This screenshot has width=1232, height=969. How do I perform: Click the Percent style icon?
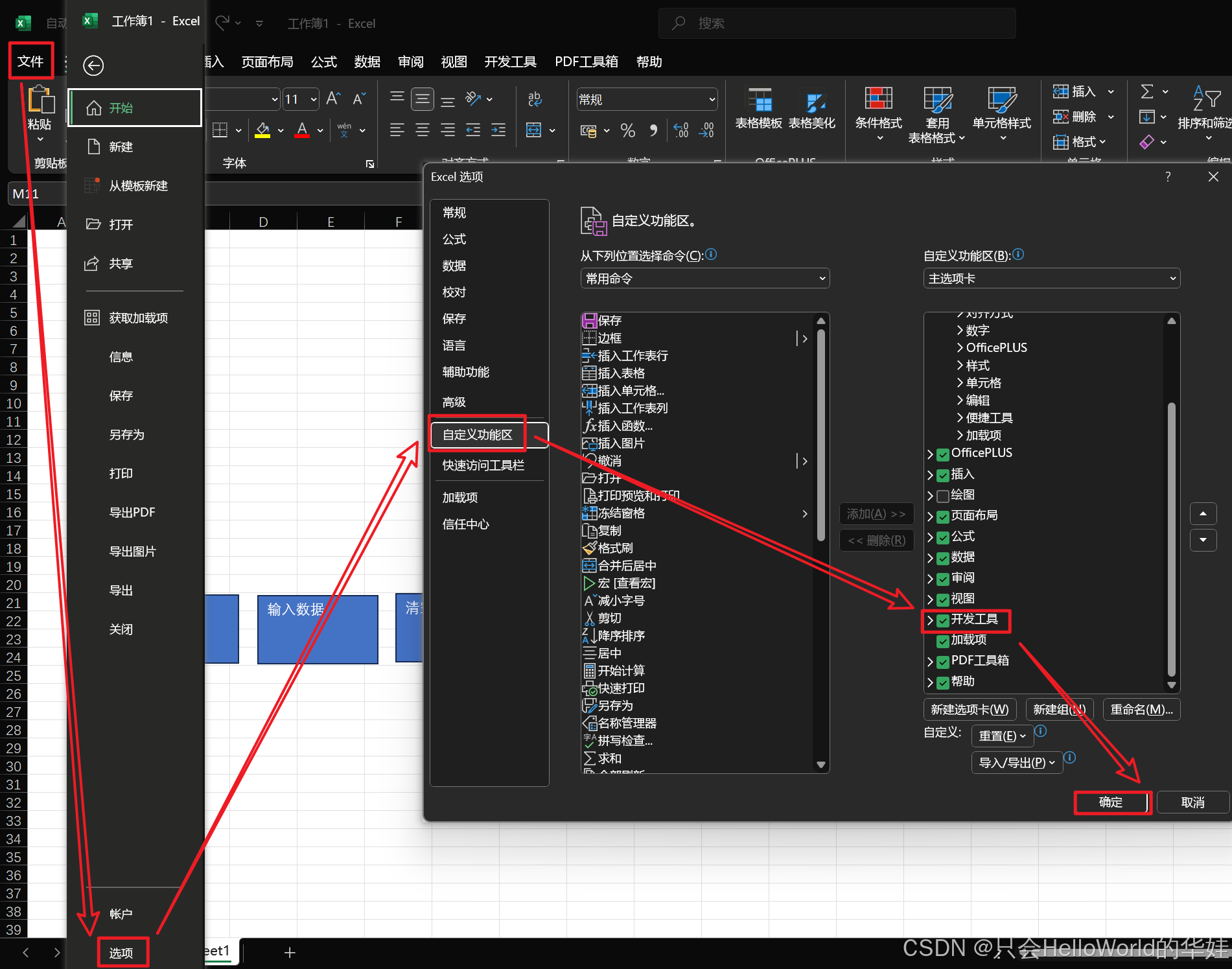[627, 130]
